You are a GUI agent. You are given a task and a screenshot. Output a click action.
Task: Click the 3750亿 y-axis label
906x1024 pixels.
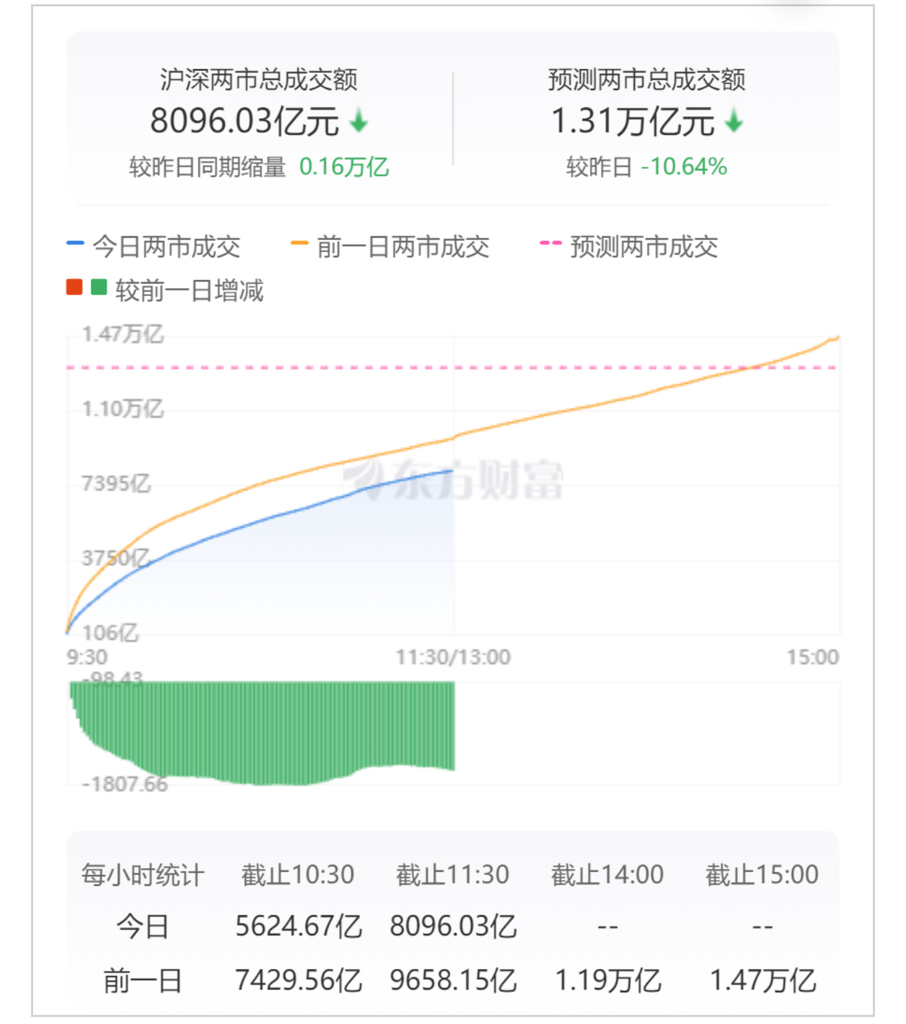pos(116,558)
